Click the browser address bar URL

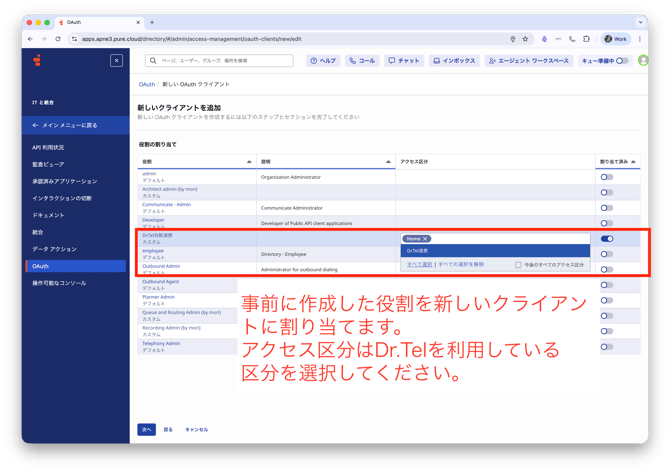(x=191, y=39)
